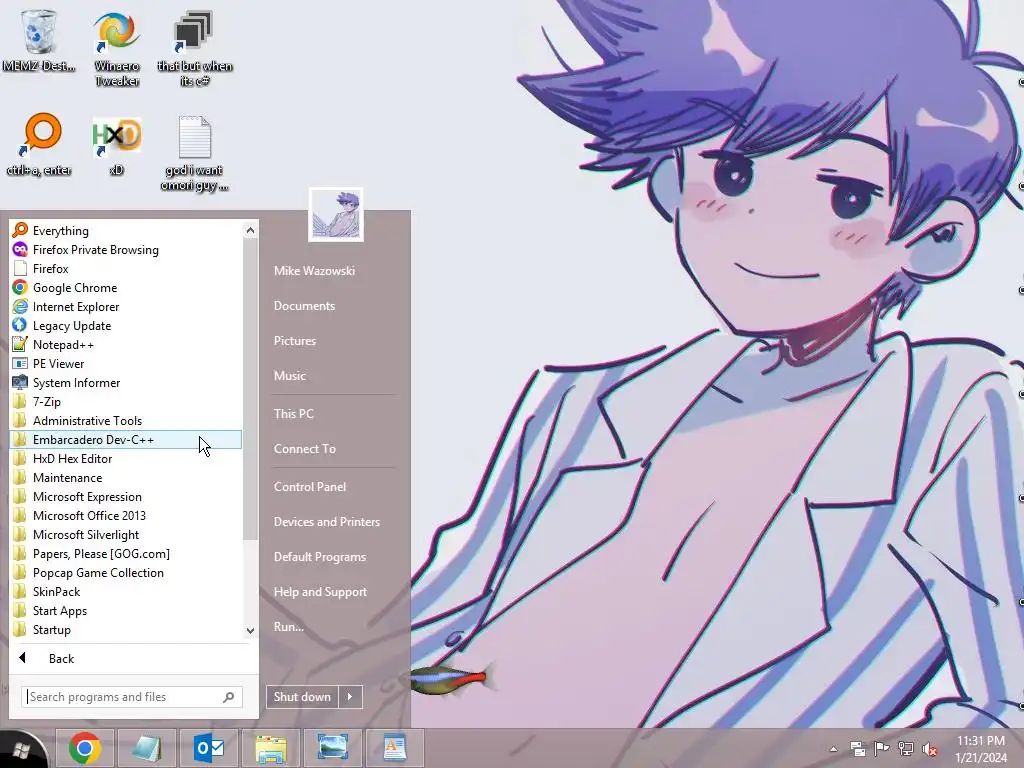The width and height of the screenshot is (1024, 768).
Task: Launch Firefox from the programs list
Action: coord(125,268)
